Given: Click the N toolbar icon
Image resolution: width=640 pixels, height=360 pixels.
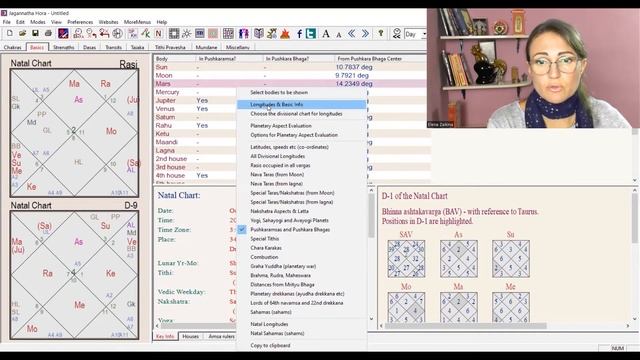Looking at the screenshot, I should tap(158, 33).
